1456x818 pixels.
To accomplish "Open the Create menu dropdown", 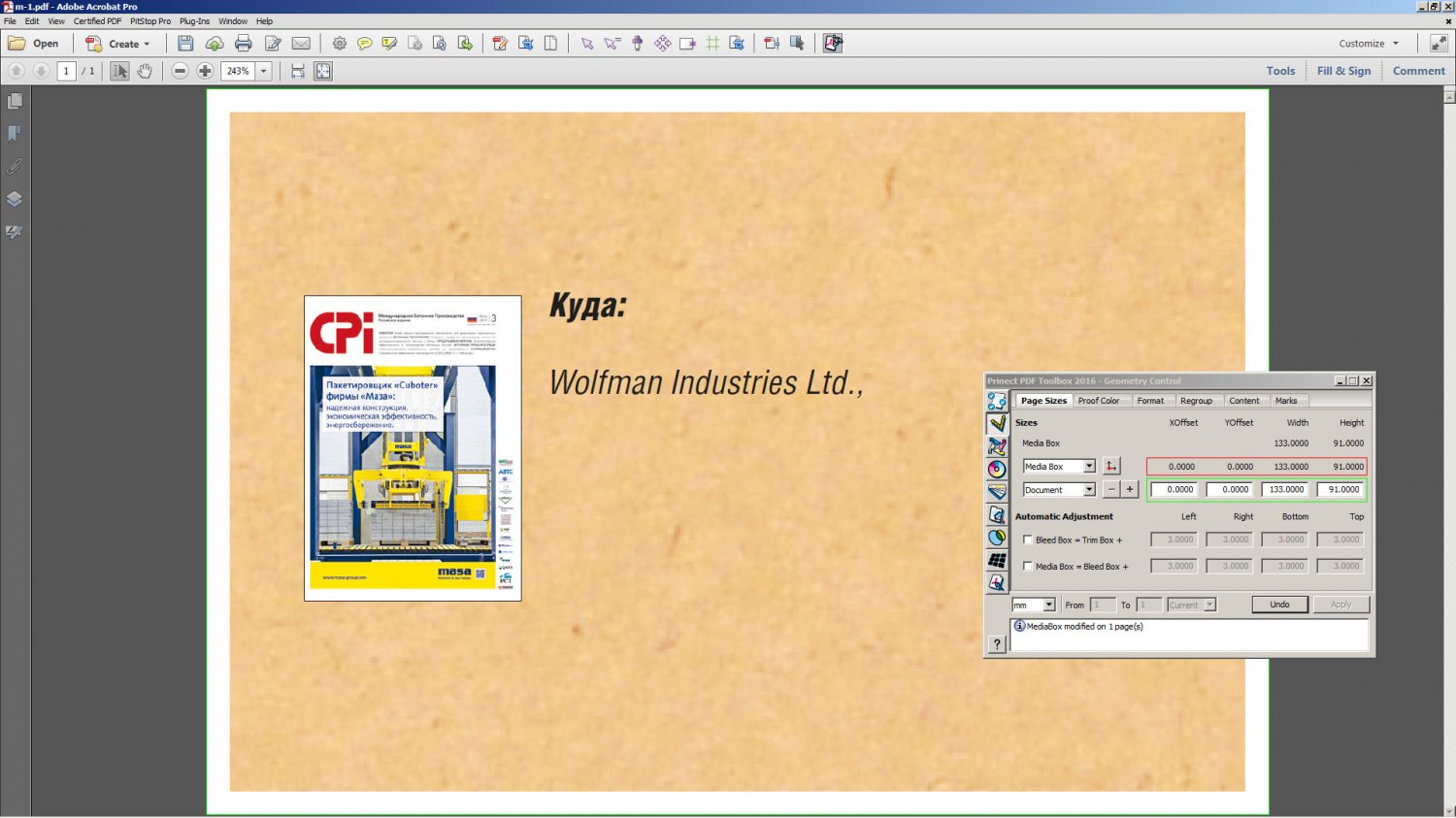I will point(118,44).
